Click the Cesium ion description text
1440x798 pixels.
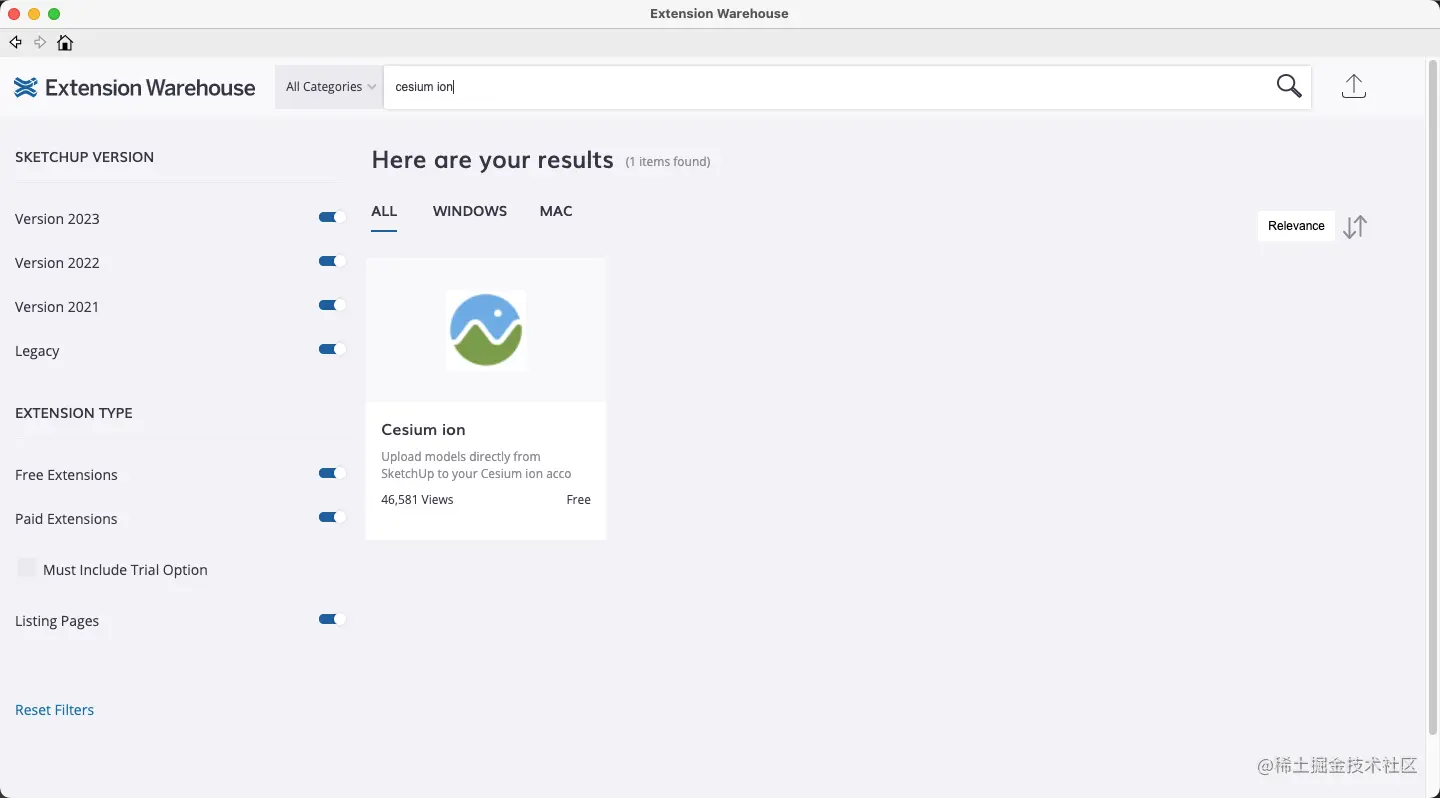476,465
